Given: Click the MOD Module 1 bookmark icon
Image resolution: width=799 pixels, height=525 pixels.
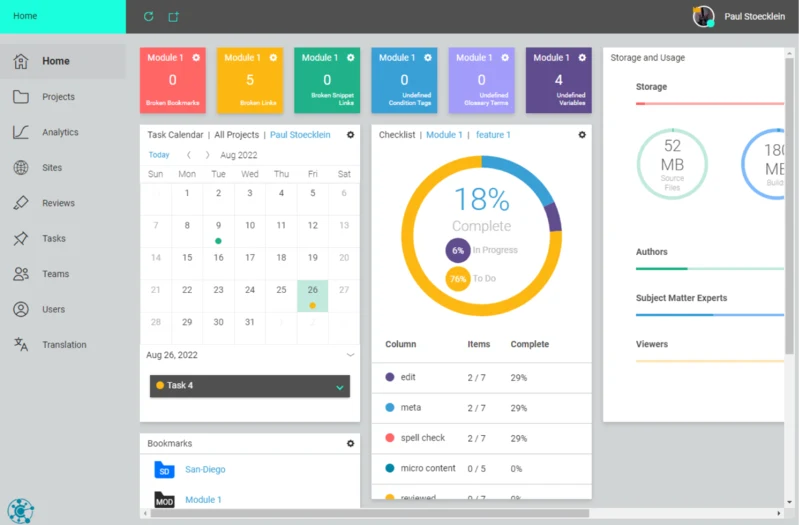Looking at the screenshot, I should click(x=164, y=500).
